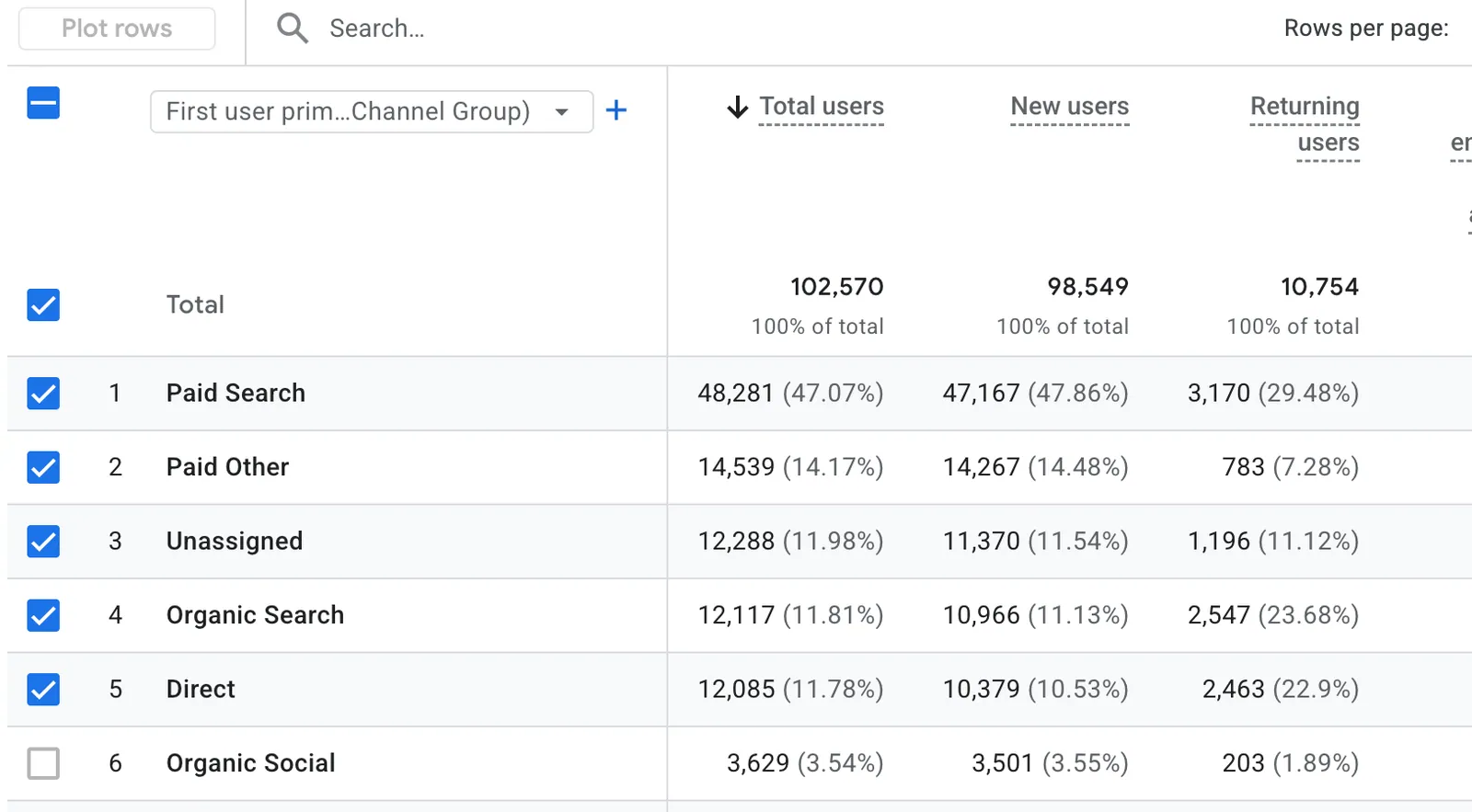1472x812 pixels.
Task: Uncheck the Paid Search row checkbox
Action: (43, 393)
